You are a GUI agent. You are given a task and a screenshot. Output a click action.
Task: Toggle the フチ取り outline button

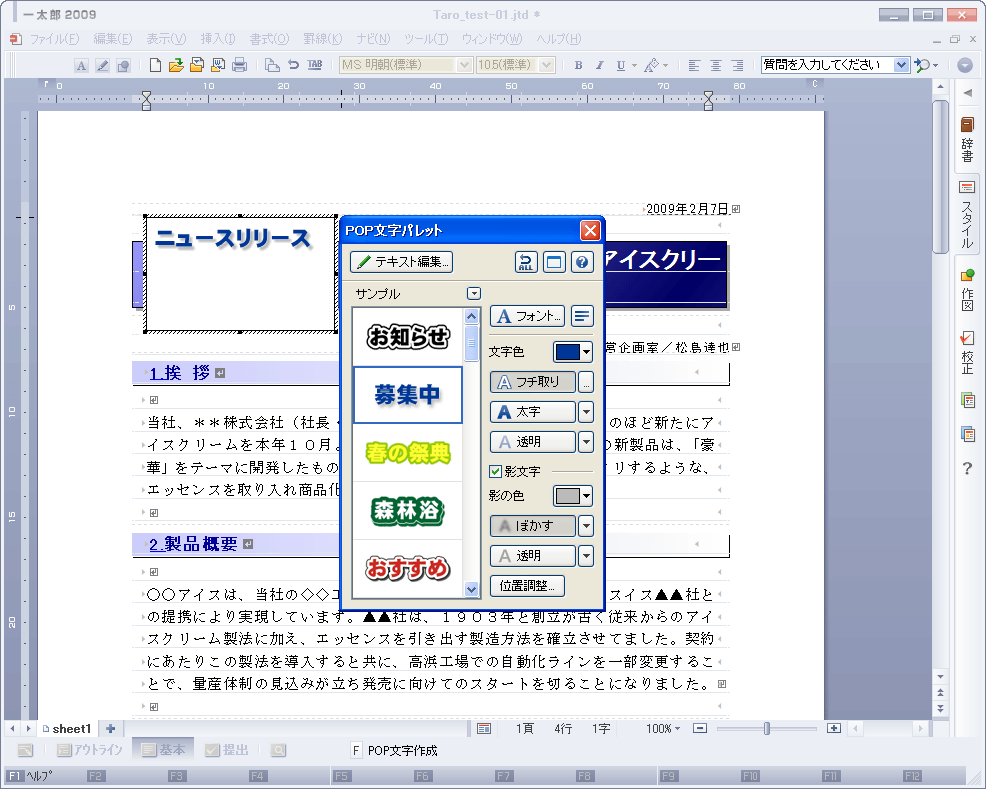(x=533, y=382)
